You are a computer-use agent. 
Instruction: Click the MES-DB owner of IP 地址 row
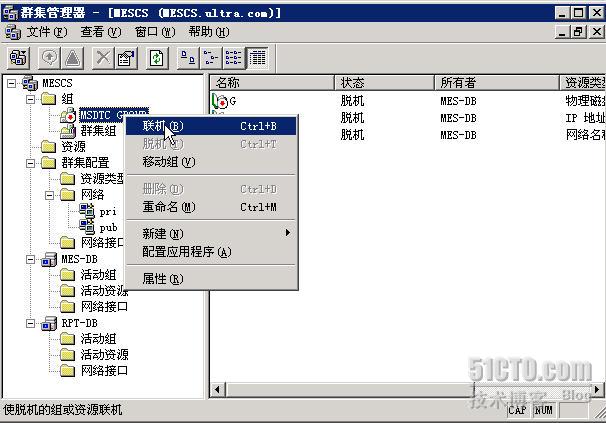tap(458, 118)
